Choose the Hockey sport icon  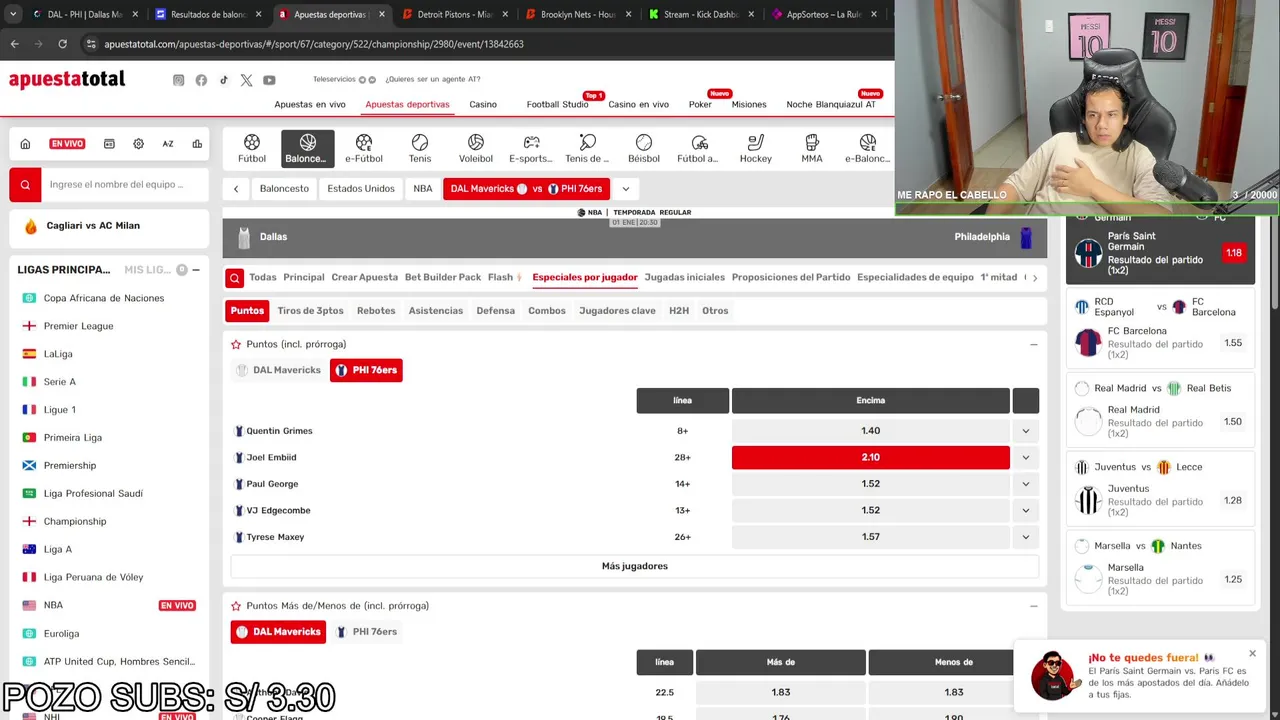click(756, 148)
